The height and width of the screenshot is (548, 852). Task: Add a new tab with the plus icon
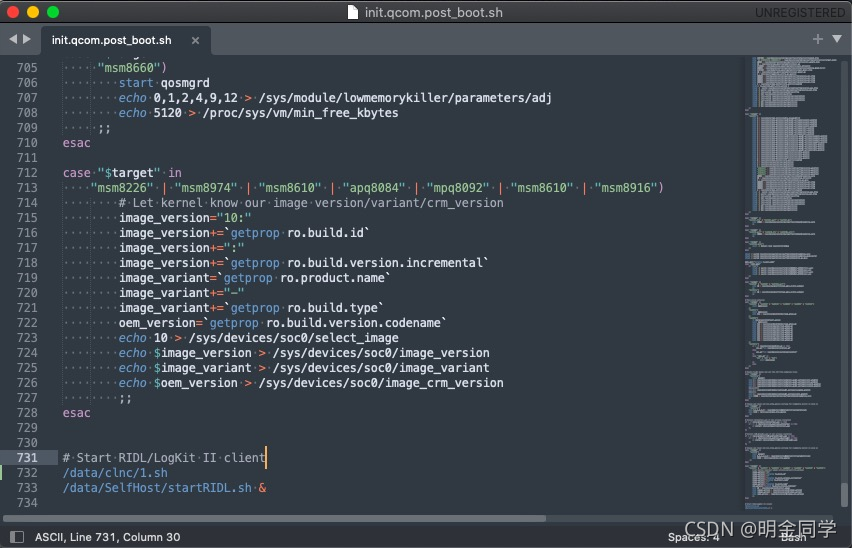click(817, 39)
